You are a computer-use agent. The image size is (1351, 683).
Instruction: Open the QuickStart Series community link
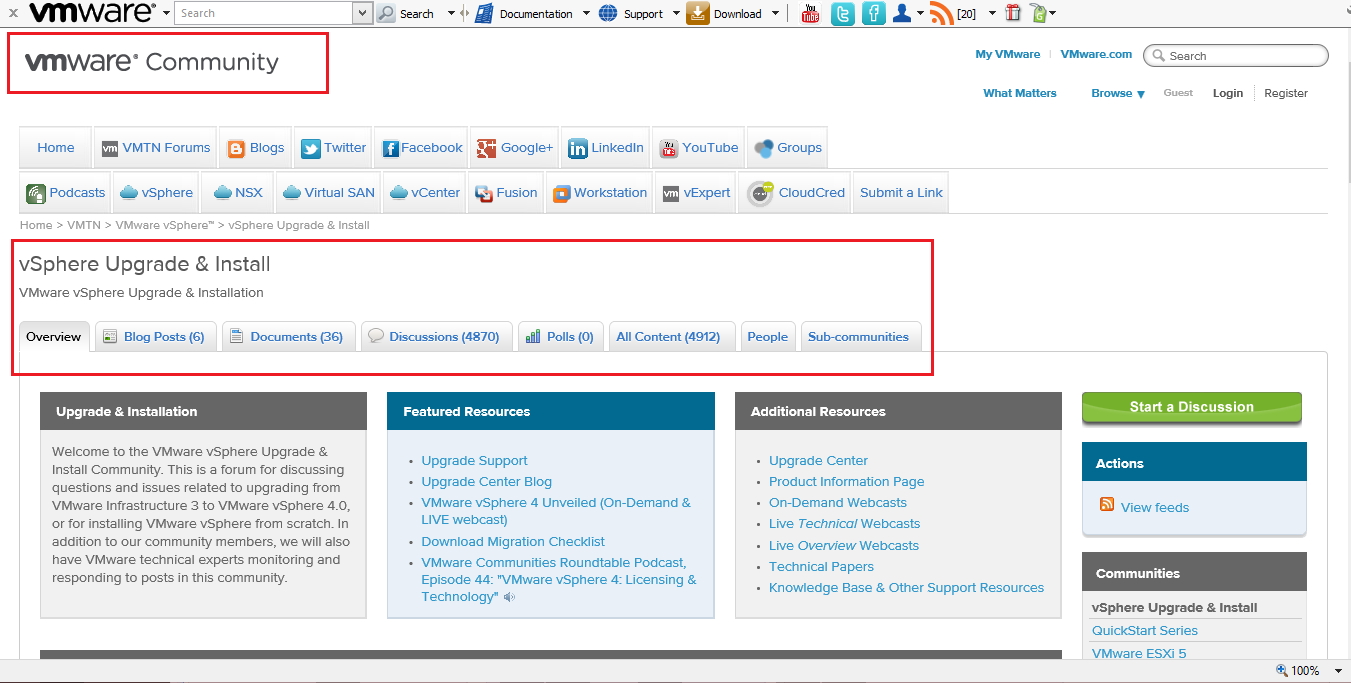click(x=1145, y=630)
